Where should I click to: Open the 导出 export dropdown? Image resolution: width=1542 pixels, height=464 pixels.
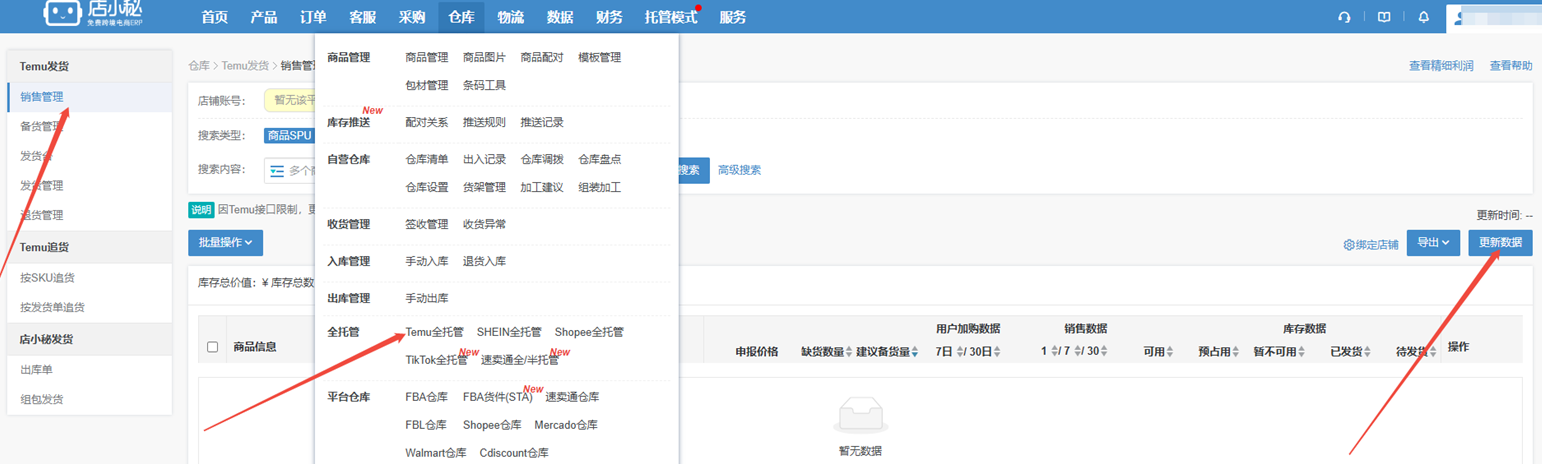pos(1433,243)
